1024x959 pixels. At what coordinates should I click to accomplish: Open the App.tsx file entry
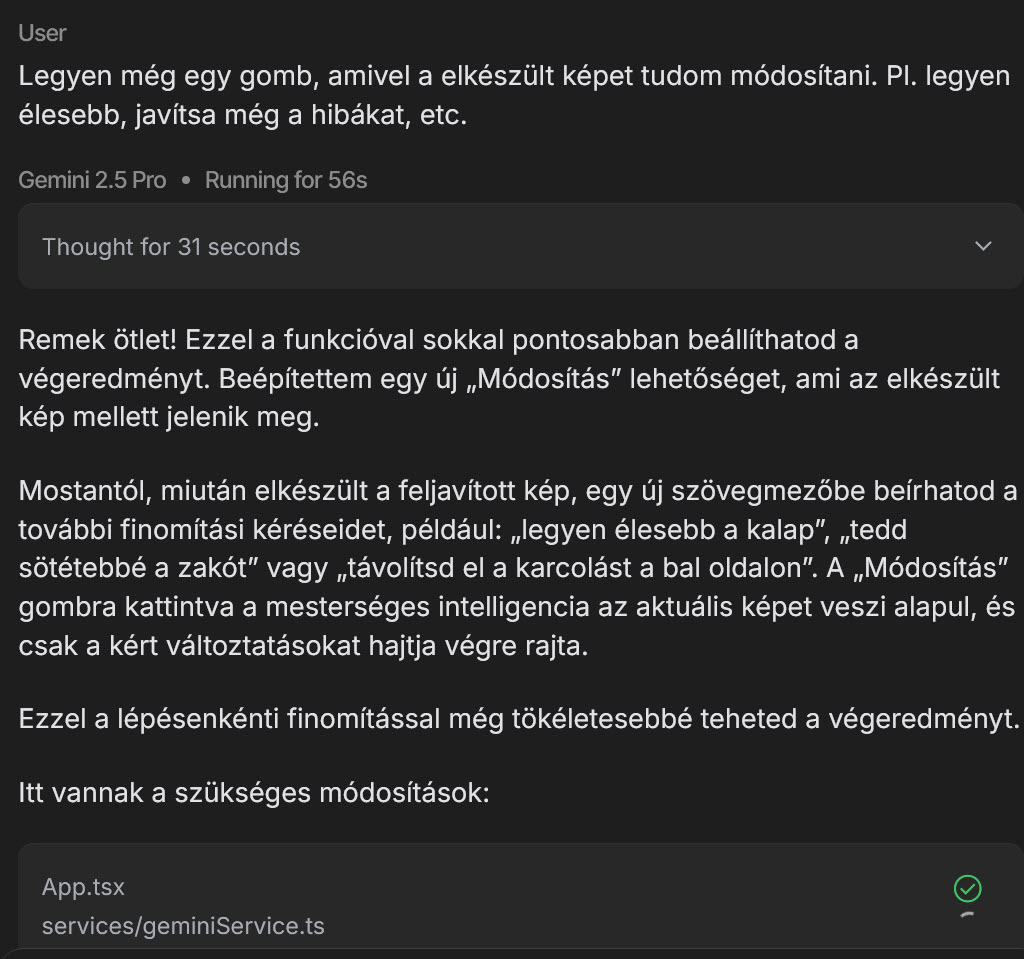83,887
